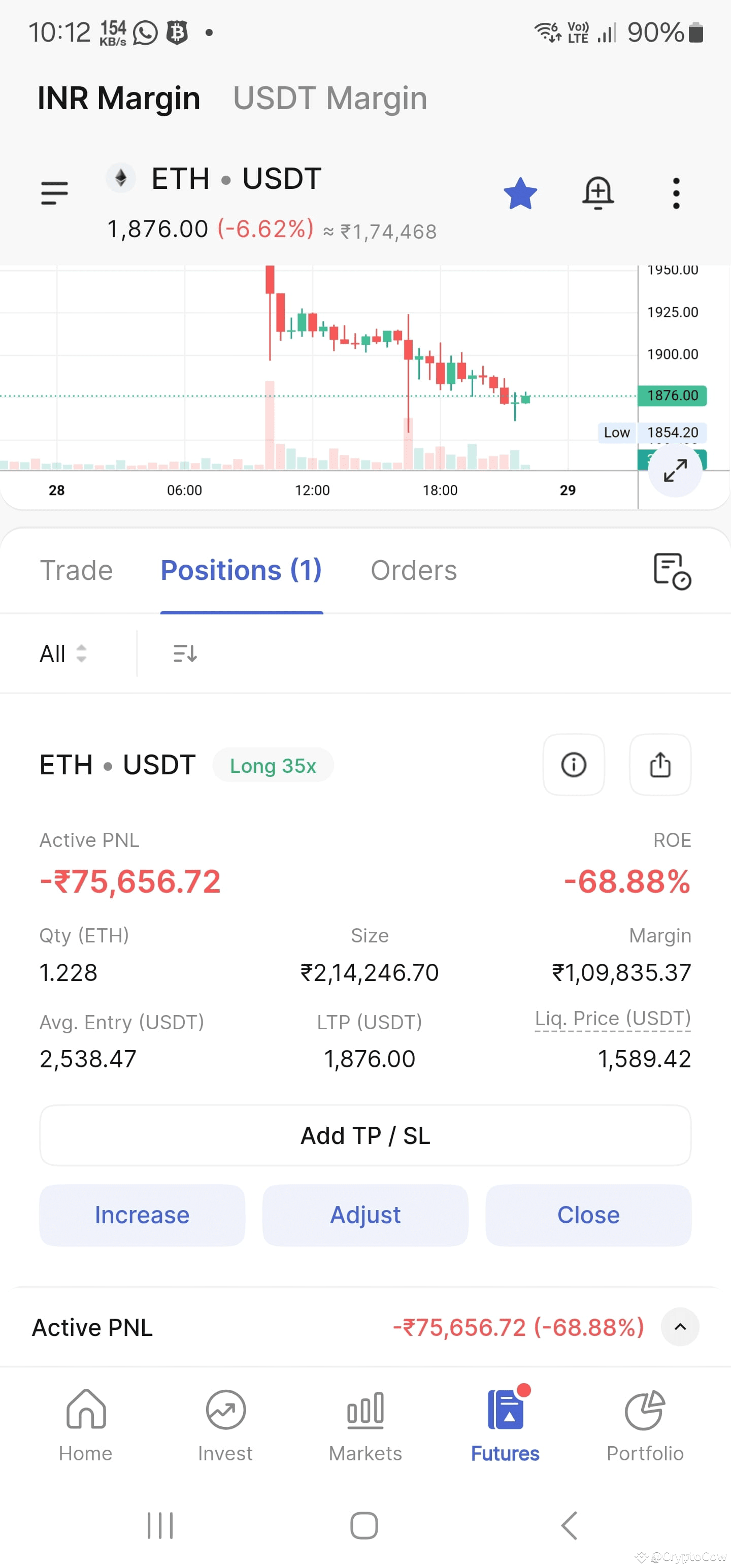Tap the Increase position button
Screen dimensions: 731x1568
pos(142,1215)
